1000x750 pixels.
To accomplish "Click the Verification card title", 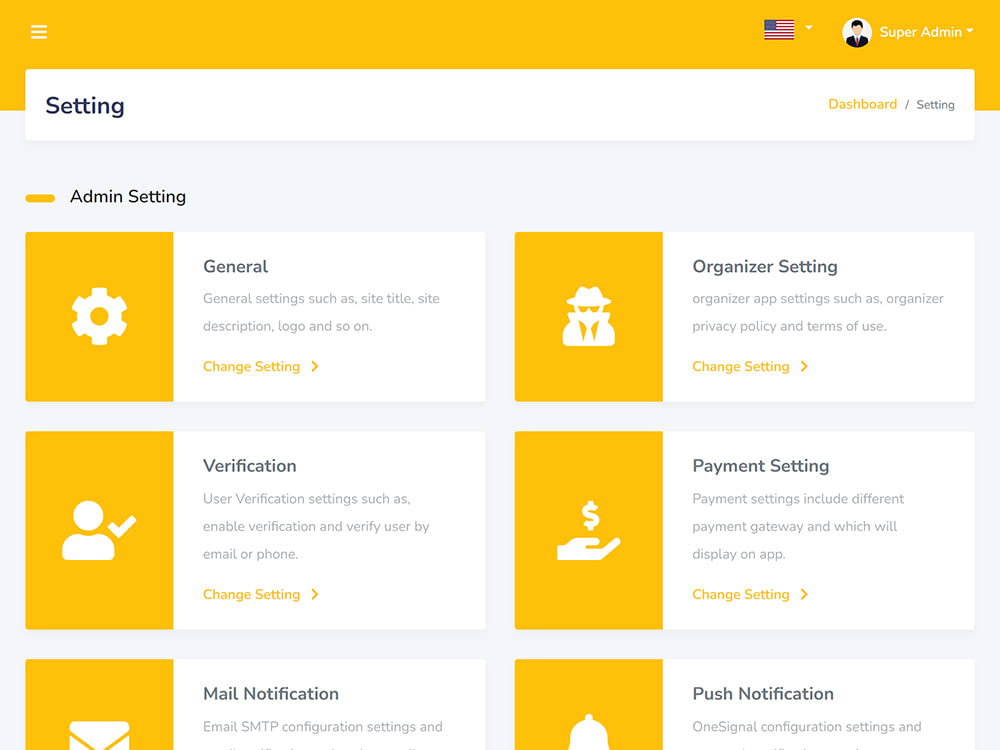I will click(x=249, y=466).
